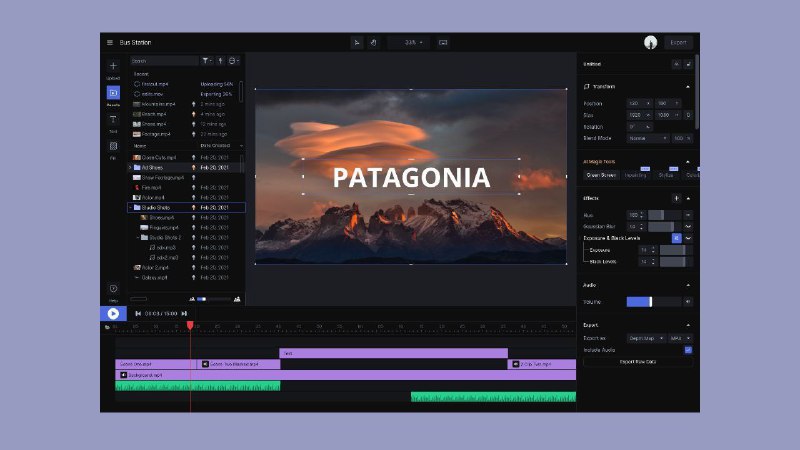This screenshot has height=450, width=800.
Task: Select the 2 Clip Two.mp4 timeline clip
Action: click(542, 364)
